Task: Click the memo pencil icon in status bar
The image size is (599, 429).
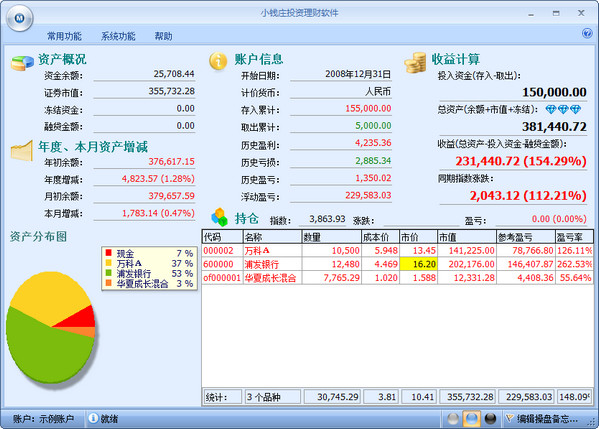Action: 509,418
